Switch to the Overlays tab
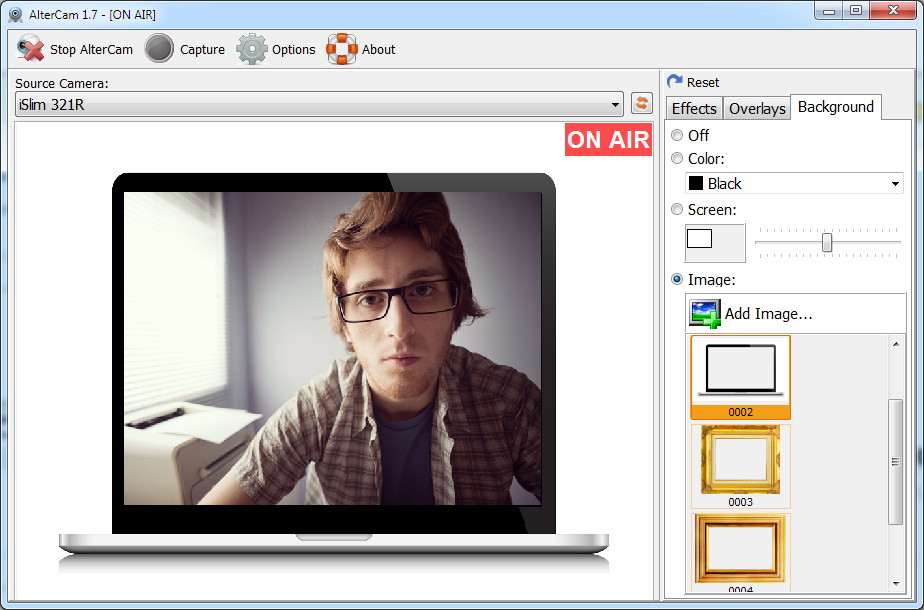Screen dimensions: 924x610 pyautogui.click(x=757, y=108)
